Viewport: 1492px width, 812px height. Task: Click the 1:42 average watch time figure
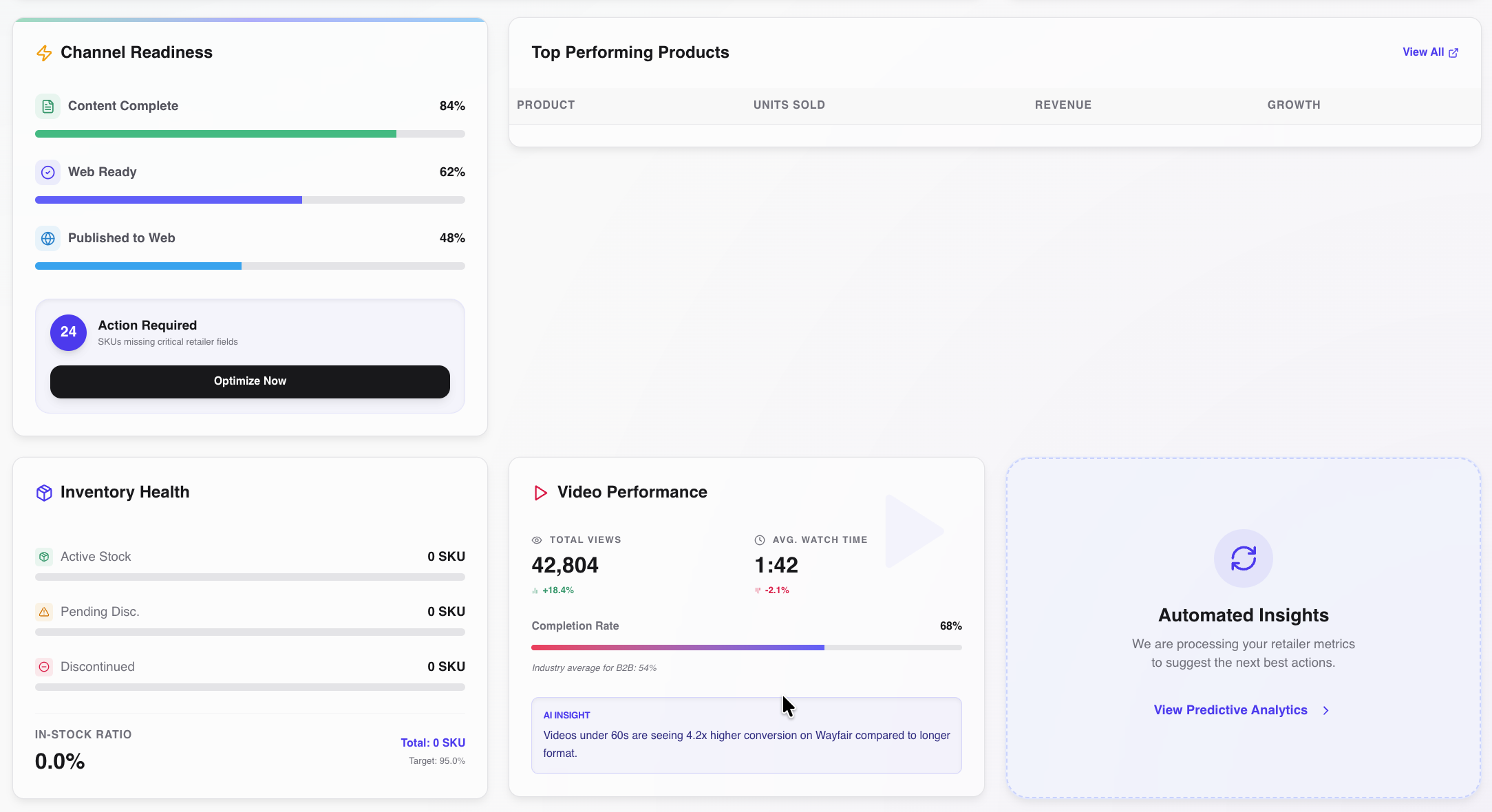776,566
